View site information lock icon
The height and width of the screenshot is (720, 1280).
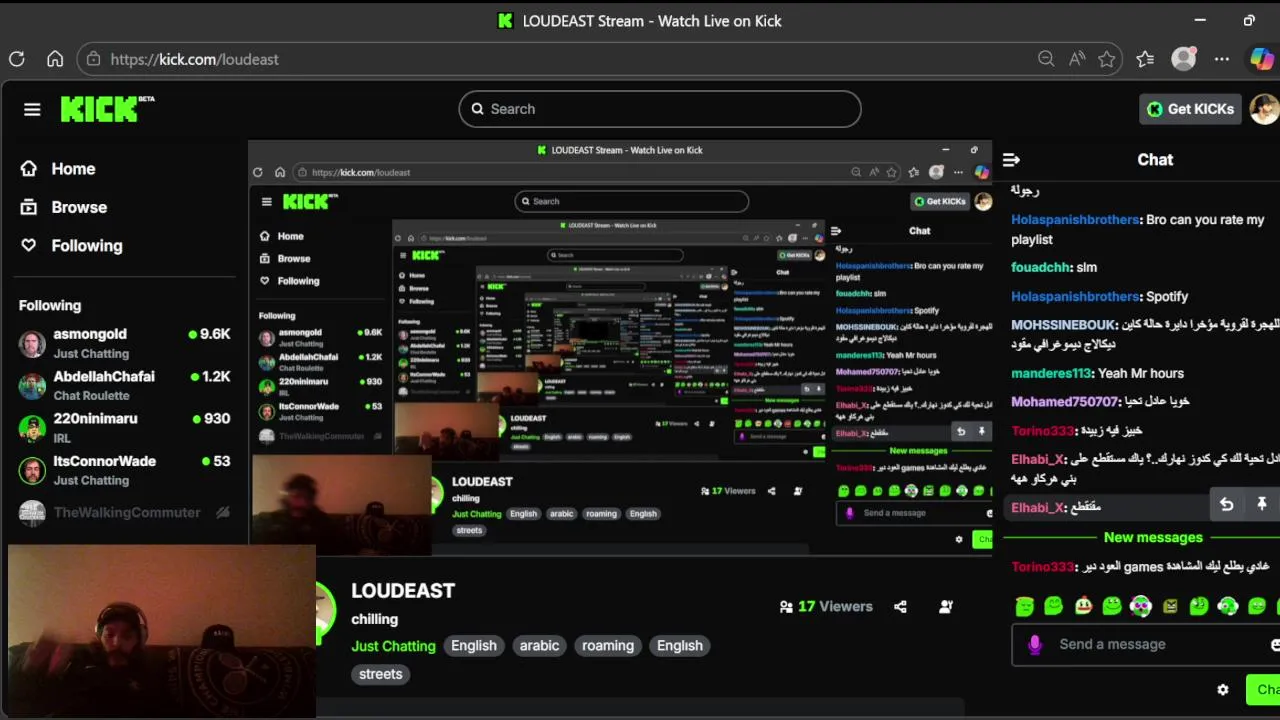click(93, 59)
